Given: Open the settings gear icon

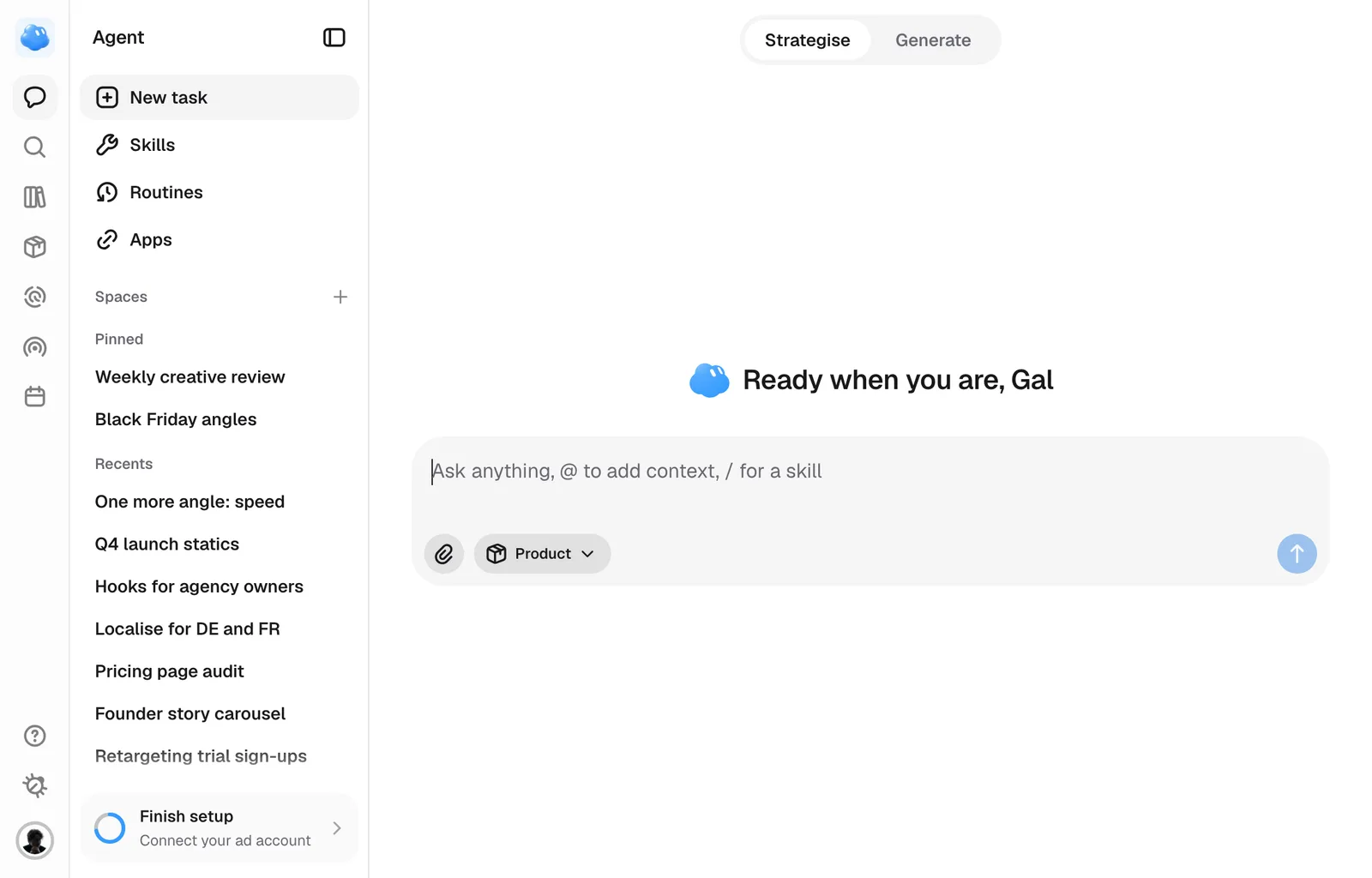Looking at the screenshot, I should pyautogui.click(x=35, y=785).
